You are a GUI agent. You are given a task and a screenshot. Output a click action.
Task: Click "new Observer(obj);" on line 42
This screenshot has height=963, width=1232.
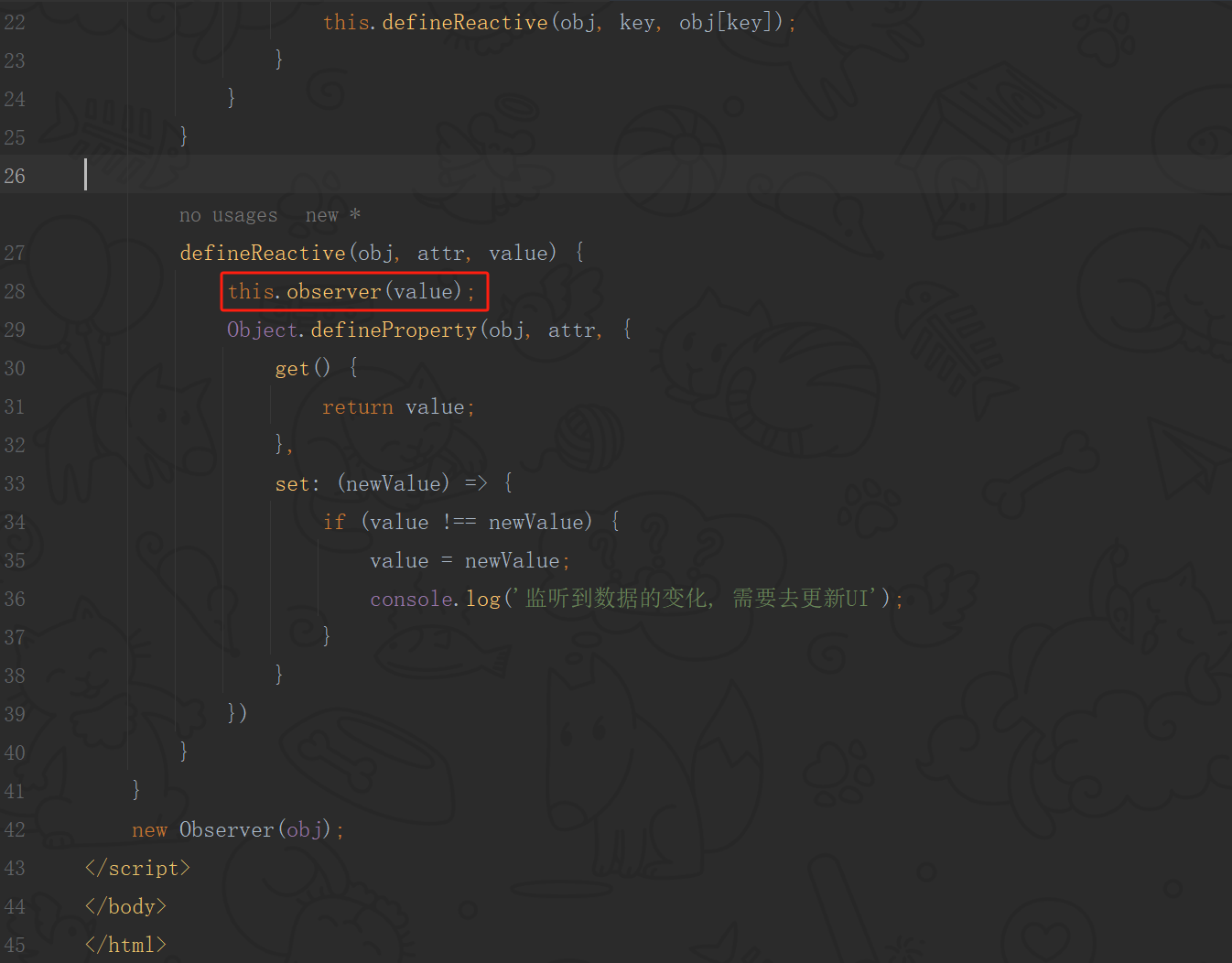tap(238, 829)
